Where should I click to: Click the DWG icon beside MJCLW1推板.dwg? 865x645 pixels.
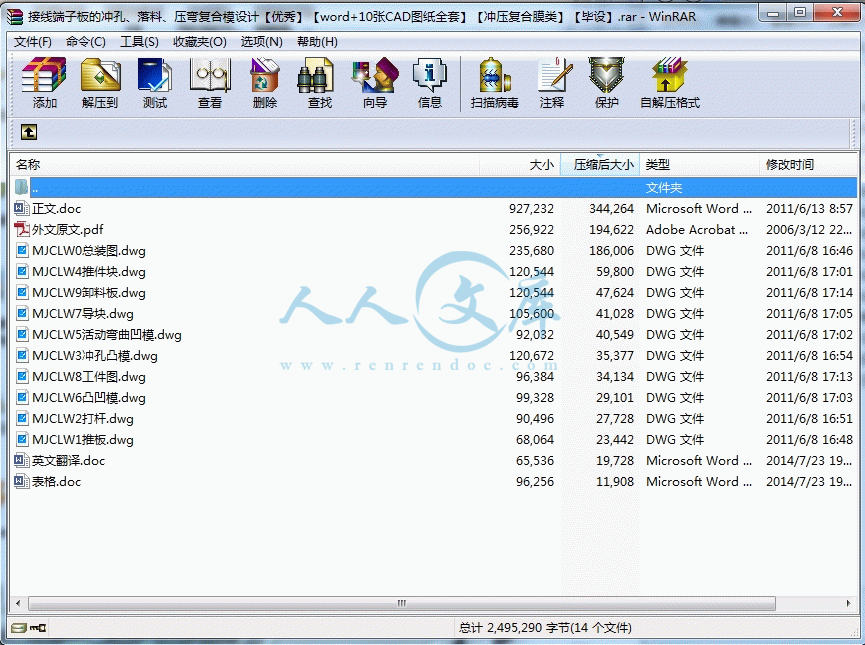click(22, 440)
